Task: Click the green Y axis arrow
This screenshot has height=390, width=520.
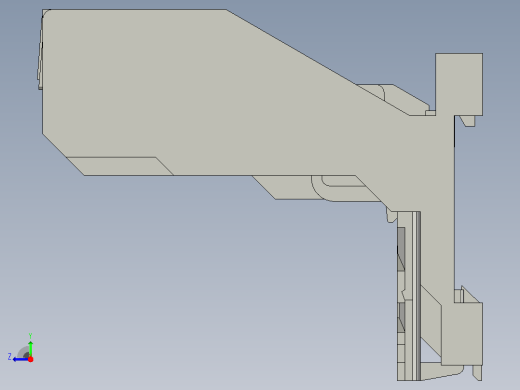Action: 31,348
